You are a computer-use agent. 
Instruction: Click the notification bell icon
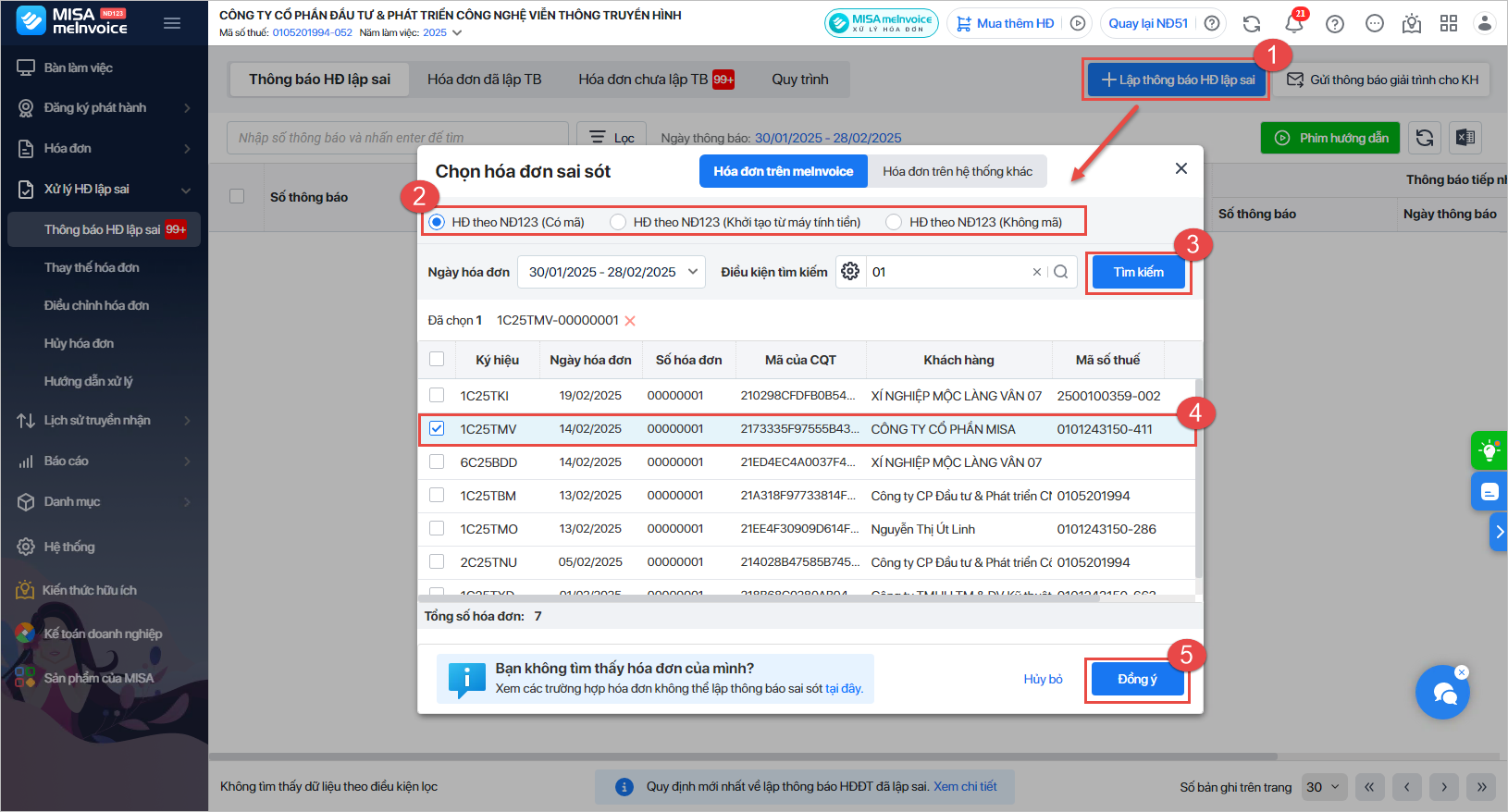click(1293, 24)
